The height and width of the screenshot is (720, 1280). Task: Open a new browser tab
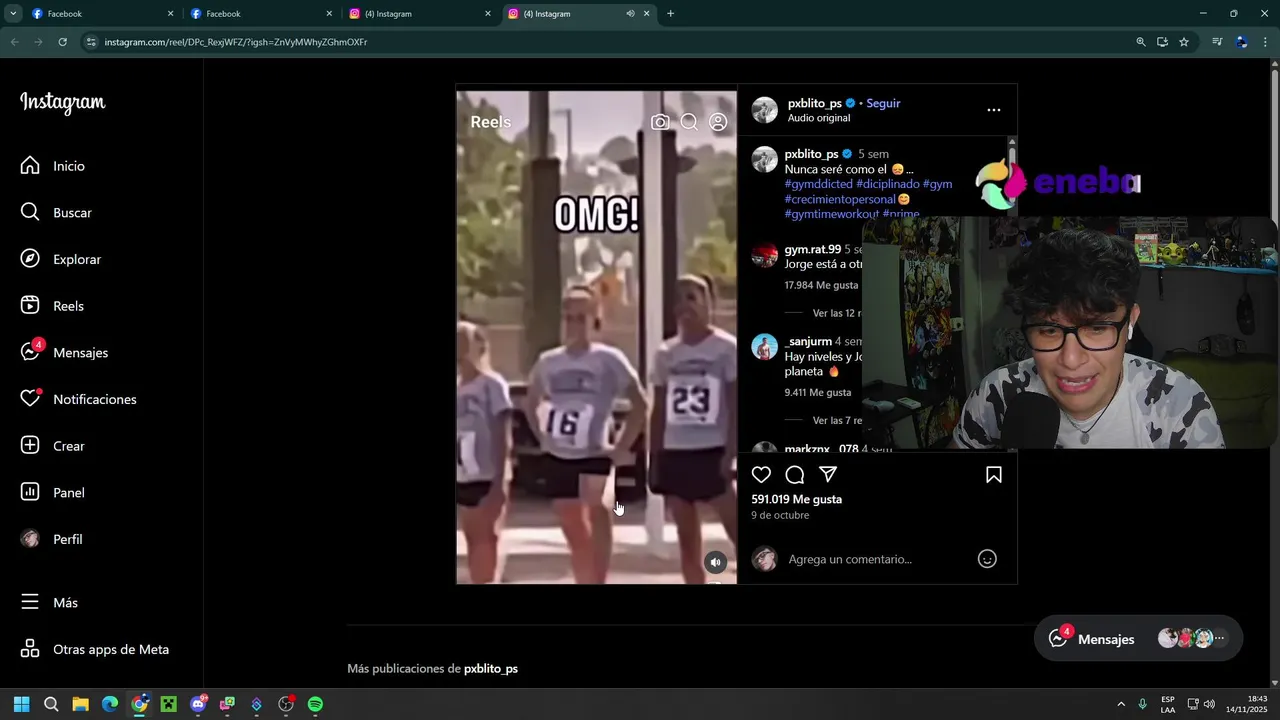(670, 14)
